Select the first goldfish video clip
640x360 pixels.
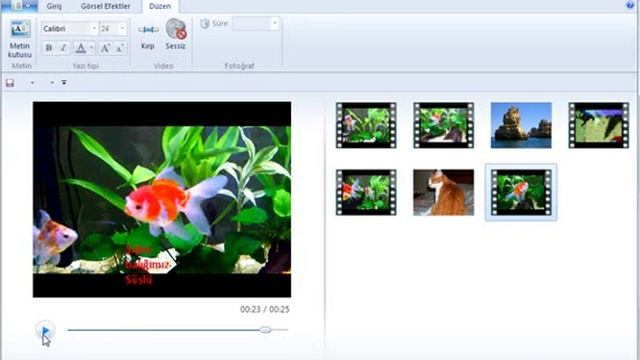point(366,125)
